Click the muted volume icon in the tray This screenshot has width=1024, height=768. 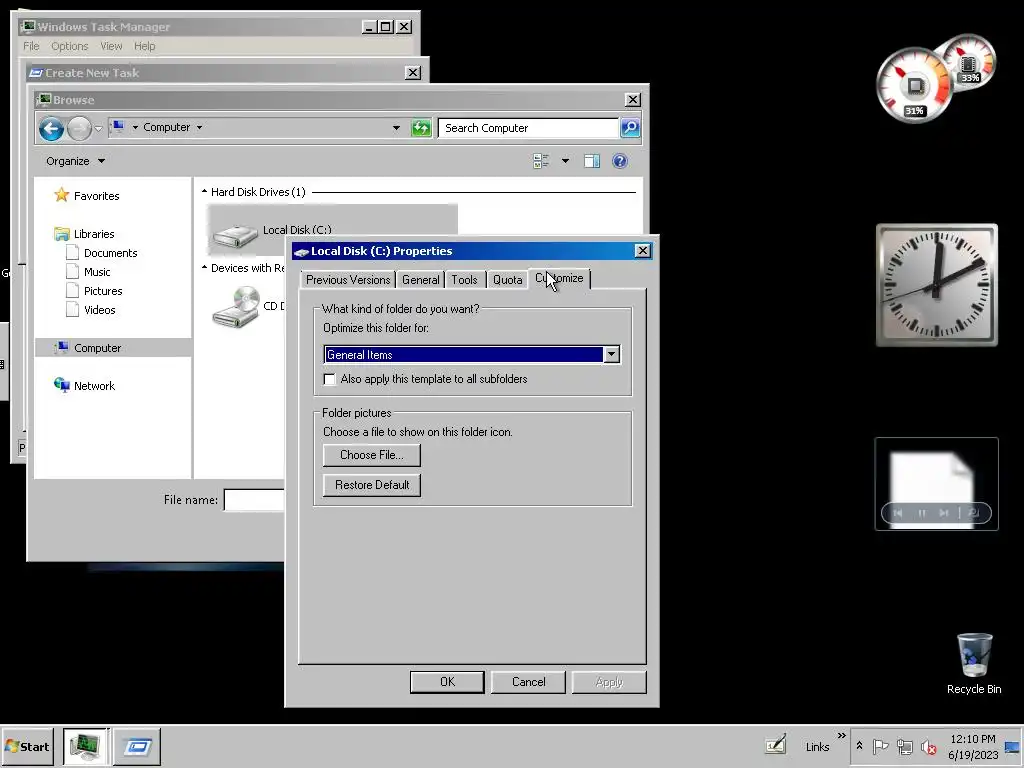pos(928,746)
